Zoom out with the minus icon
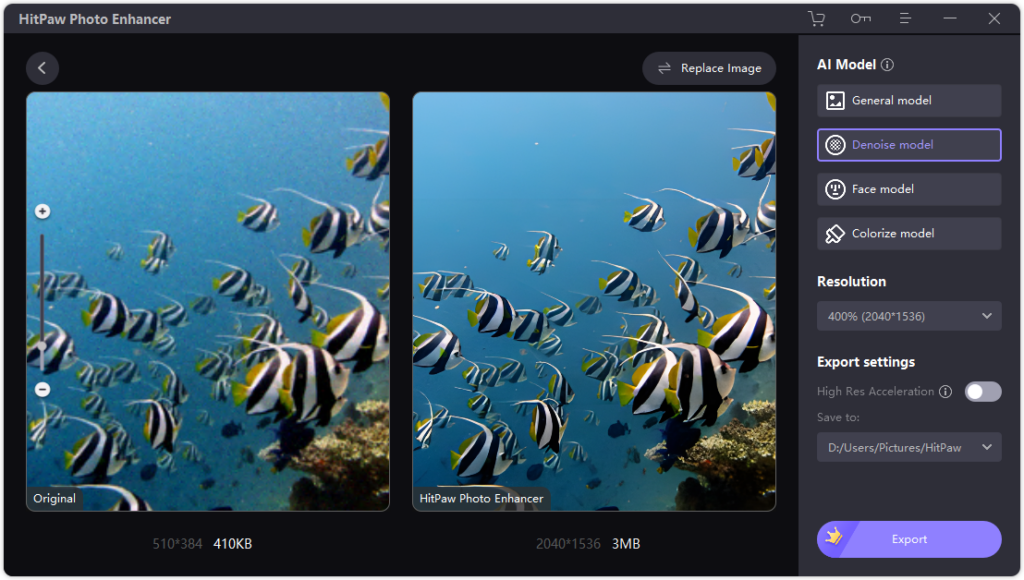1024x580 pixels. (x=42, y=390)
